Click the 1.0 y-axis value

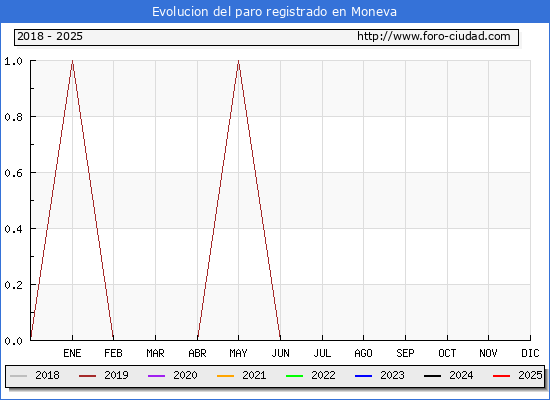tap(13, 61)
